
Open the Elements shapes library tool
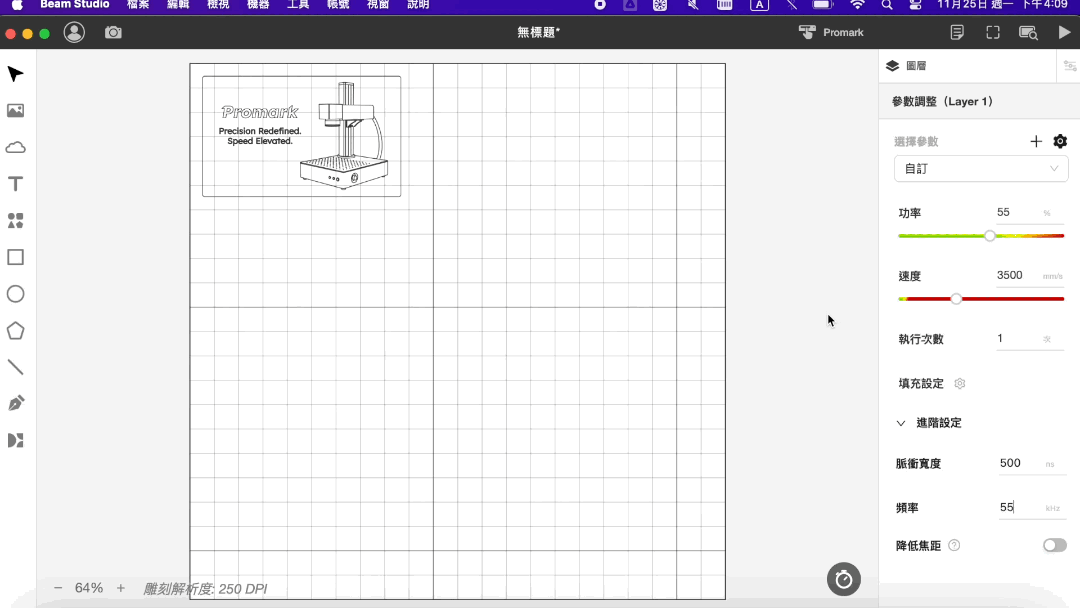15,220
